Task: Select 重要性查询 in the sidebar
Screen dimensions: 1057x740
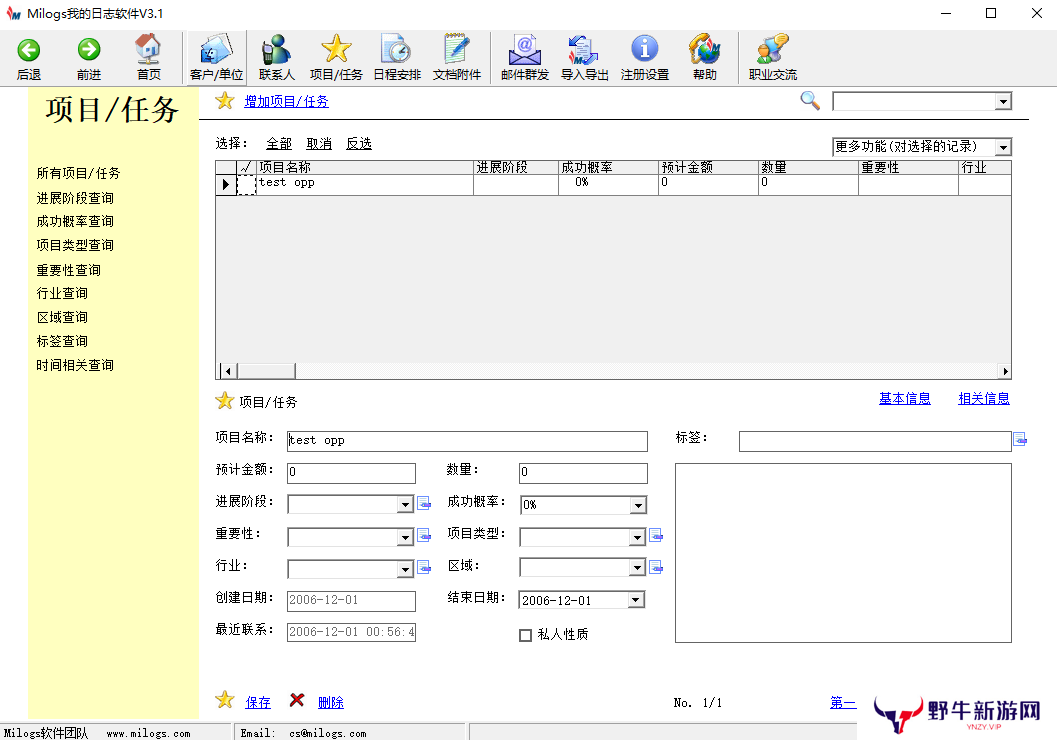Action: pyautogui.click(x=69, y=270)
